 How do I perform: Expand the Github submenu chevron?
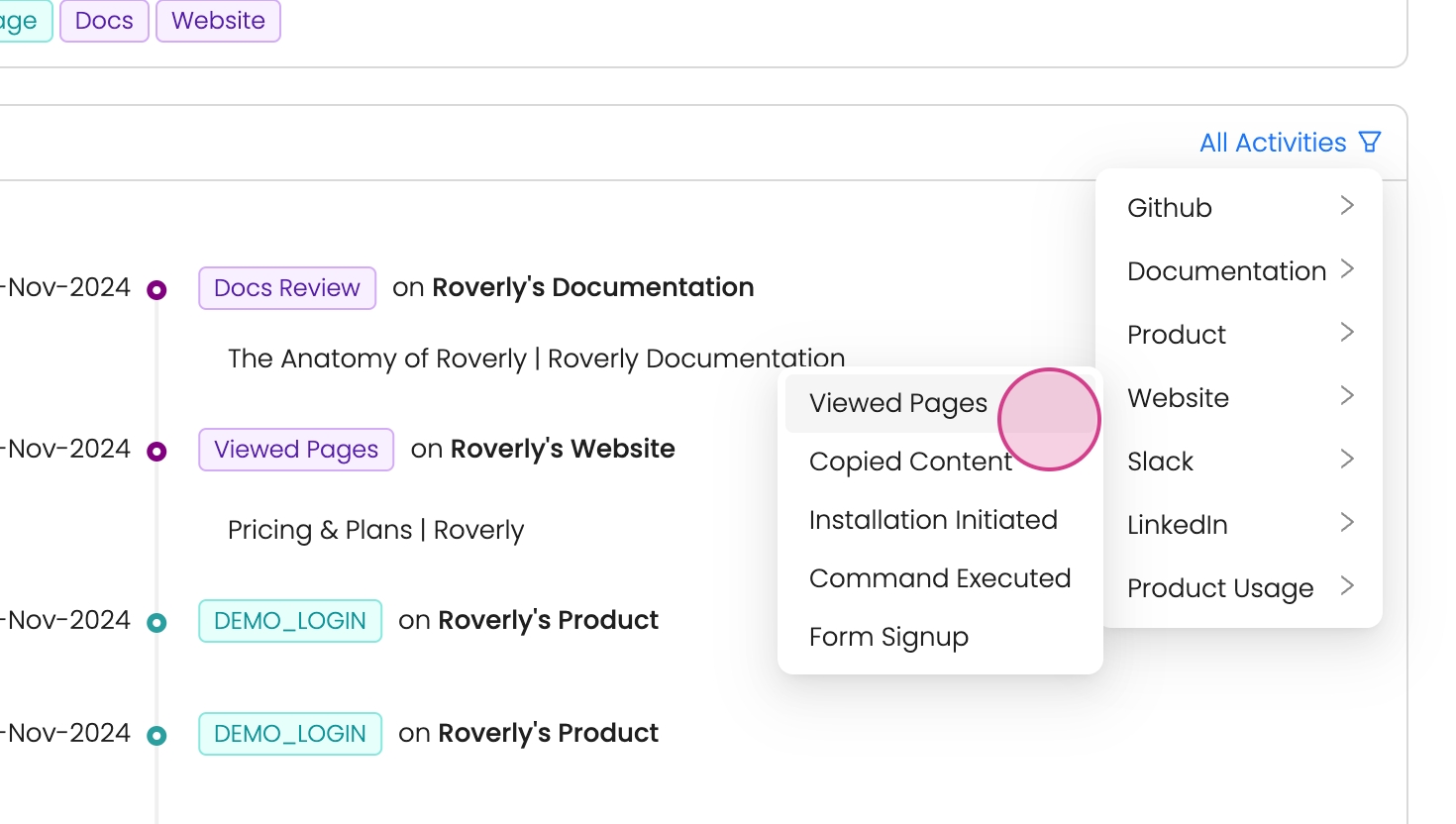point(1346,206)
